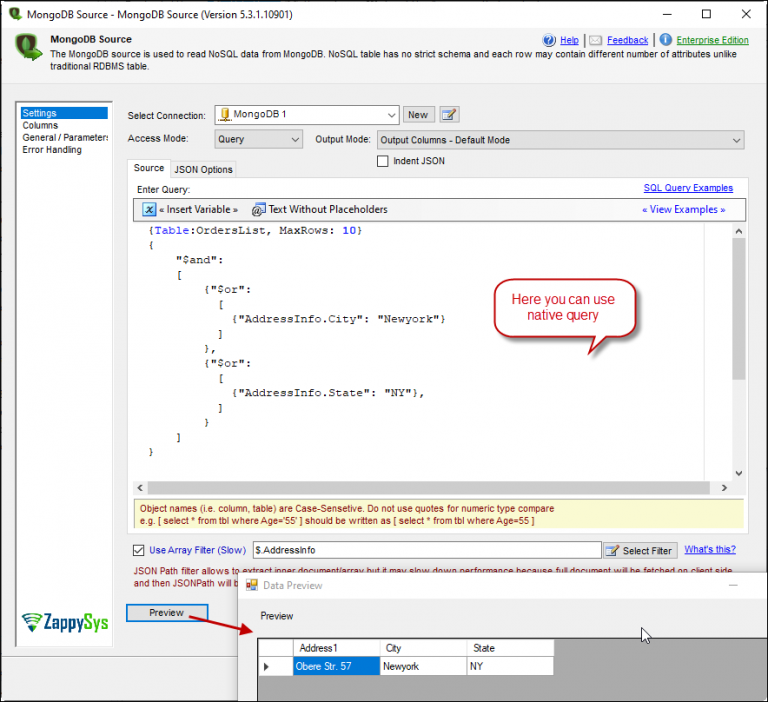Click the Insert Variable icon

tap(149, 210)
